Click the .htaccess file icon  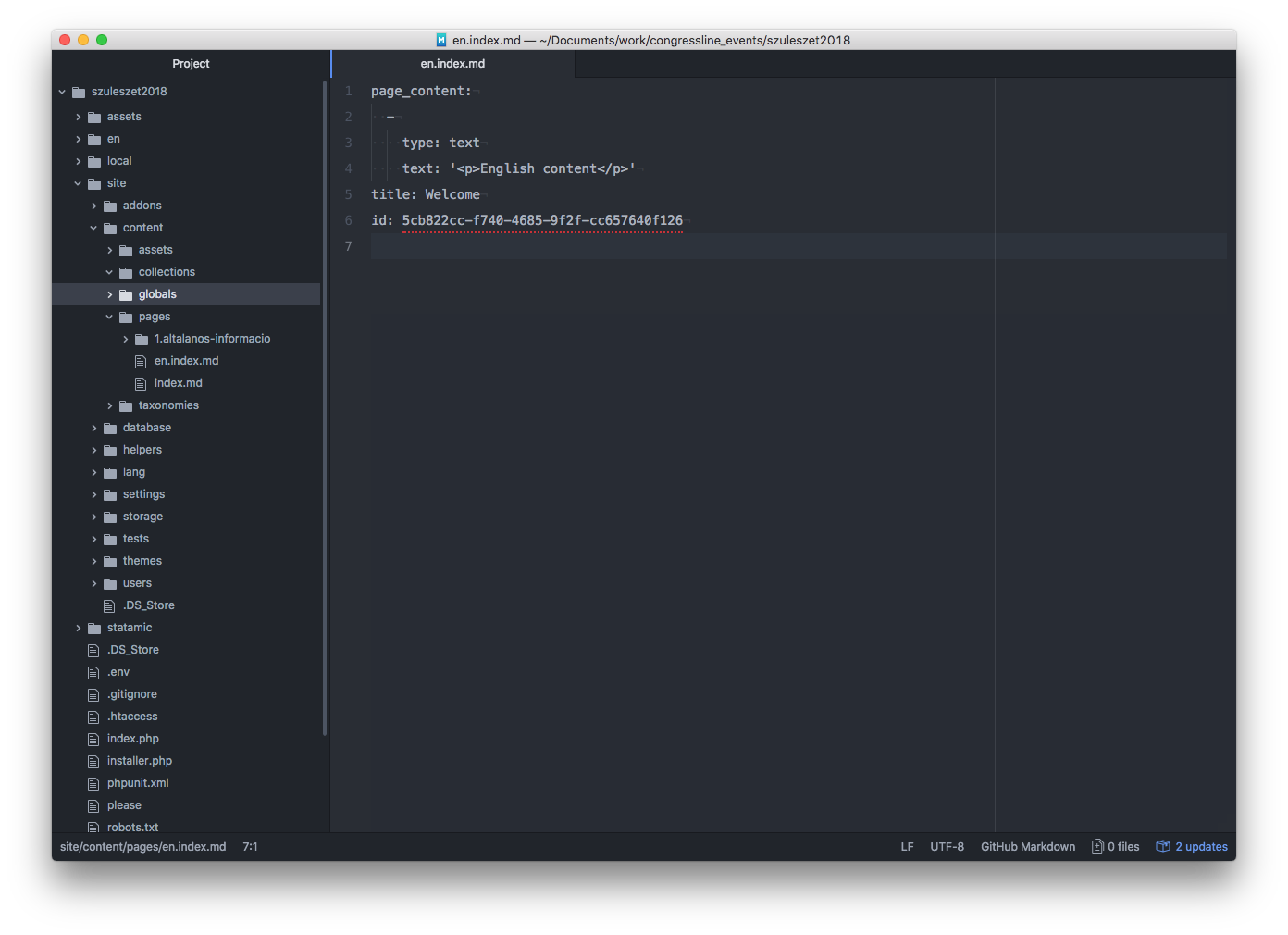click(x=93, y=717)
